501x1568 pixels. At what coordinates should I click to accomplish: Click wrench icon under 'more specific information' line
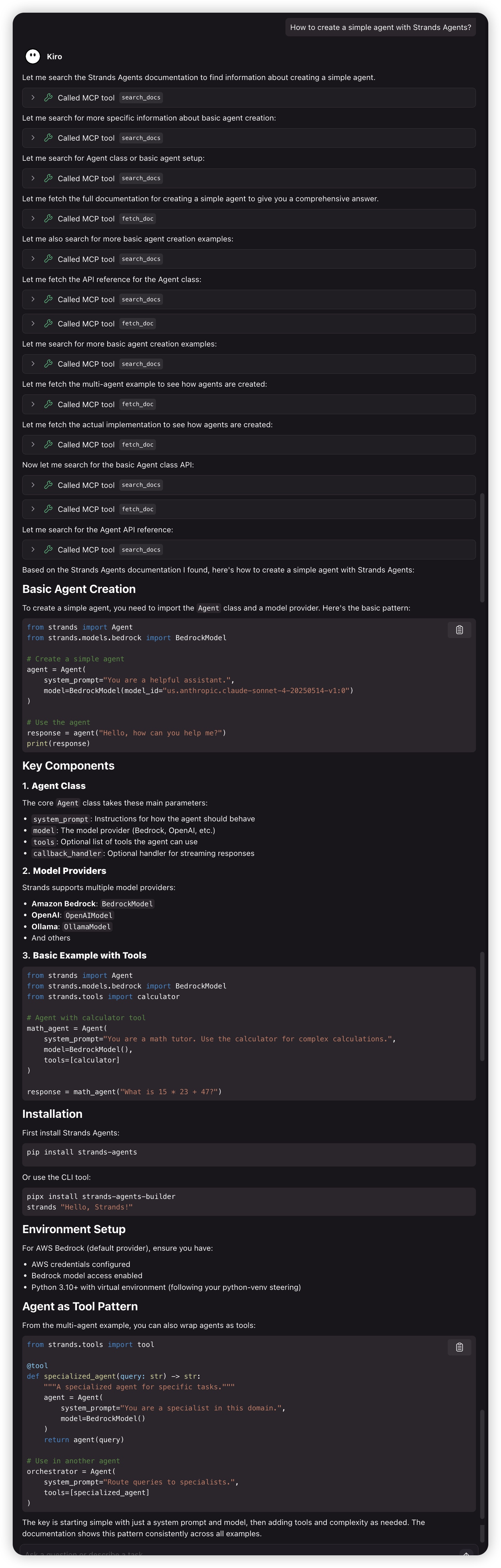pos(48,138)
